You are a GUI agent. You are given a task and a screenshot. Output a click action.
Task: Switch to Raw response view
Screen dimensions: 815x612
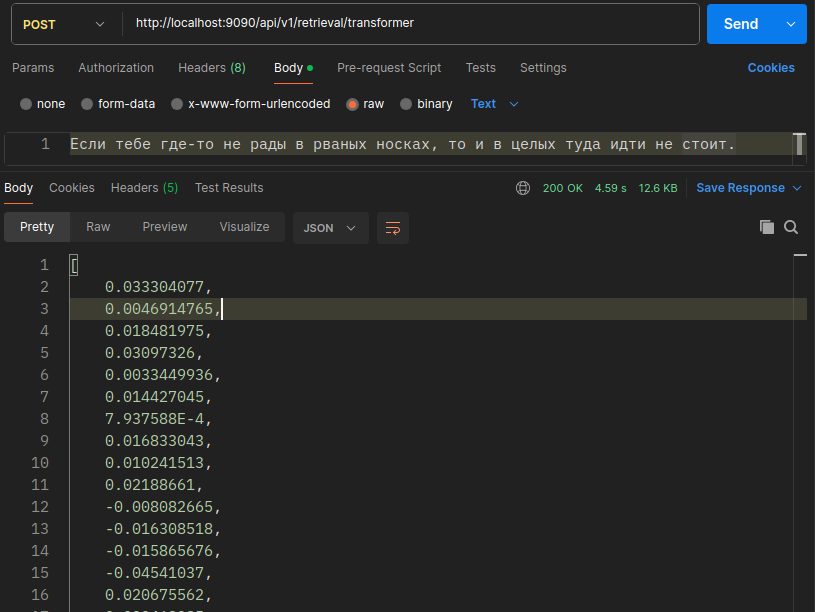(x=98, y=227)
